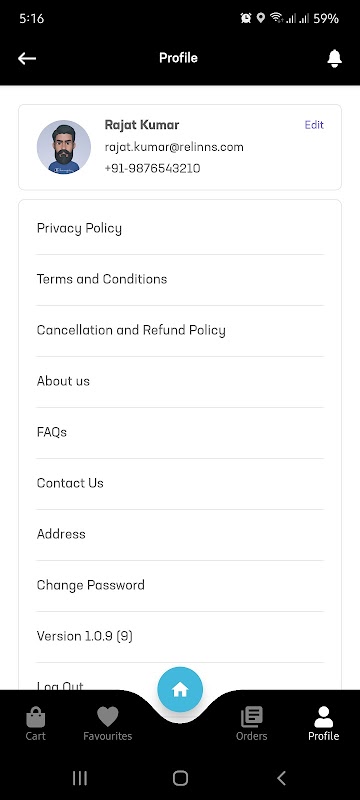
Task: Open the Cart tab
Action: [36, 723]
